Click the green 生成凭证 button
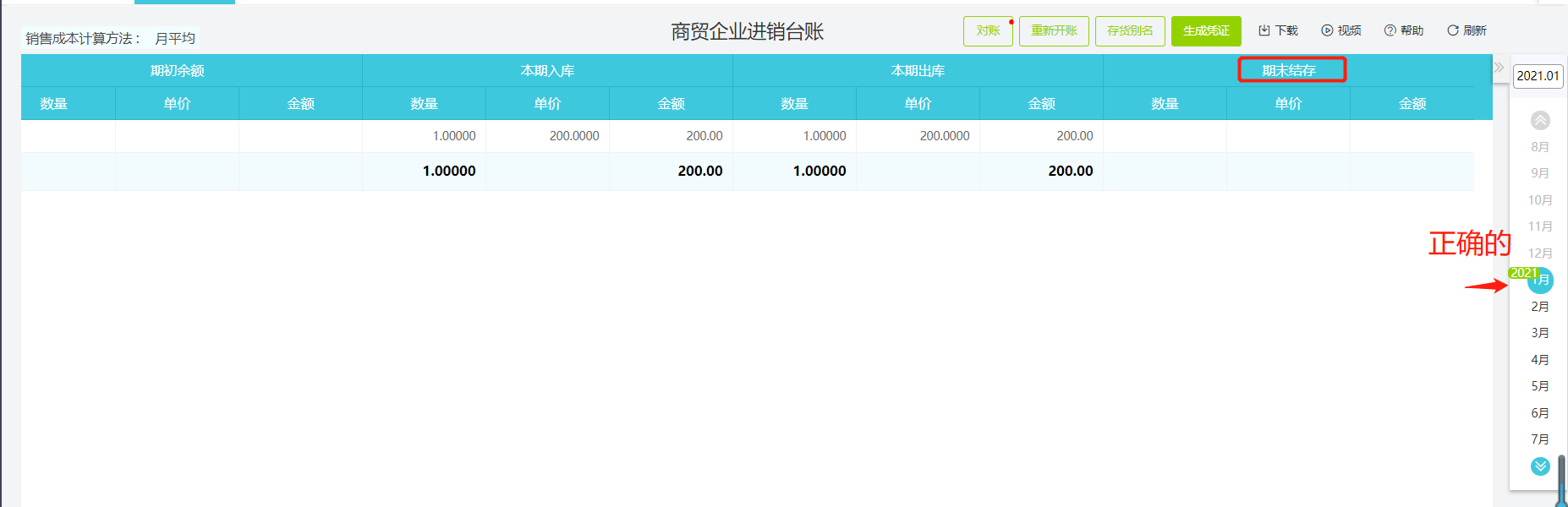This screenshot has height=507, width=1568. (1206, 31)
